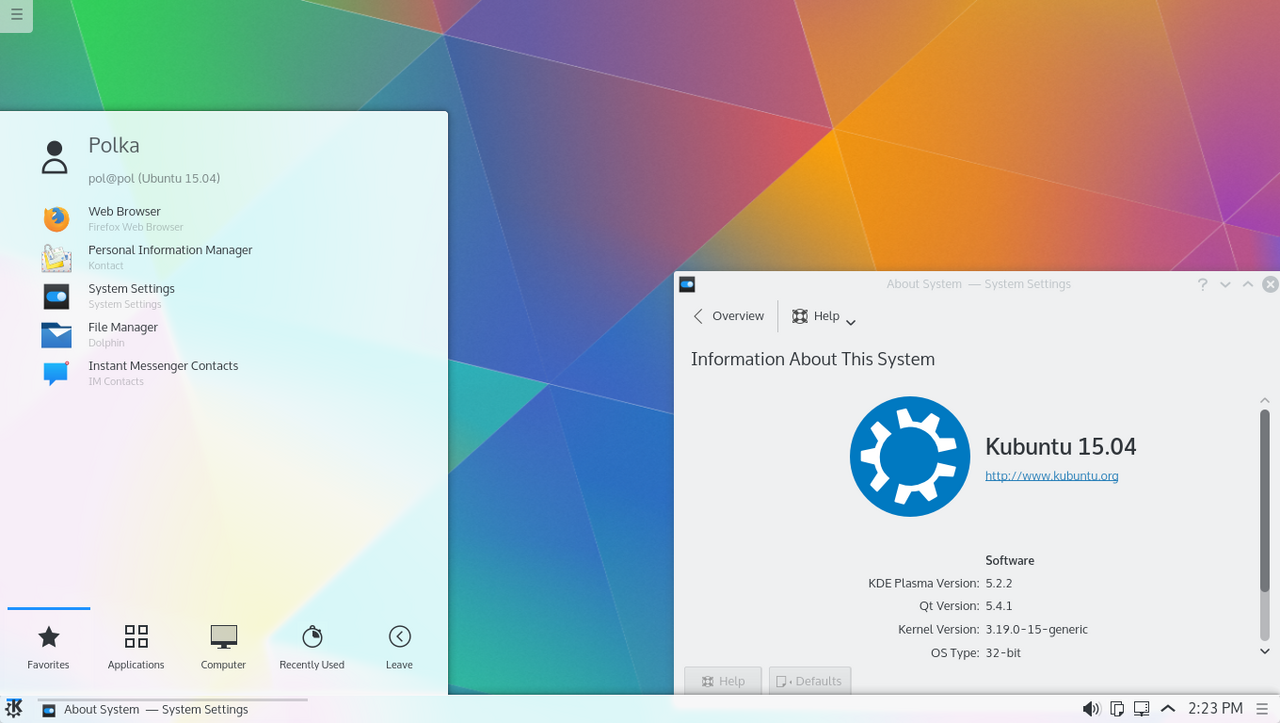Switch to the Applications tab

(136, 647)
